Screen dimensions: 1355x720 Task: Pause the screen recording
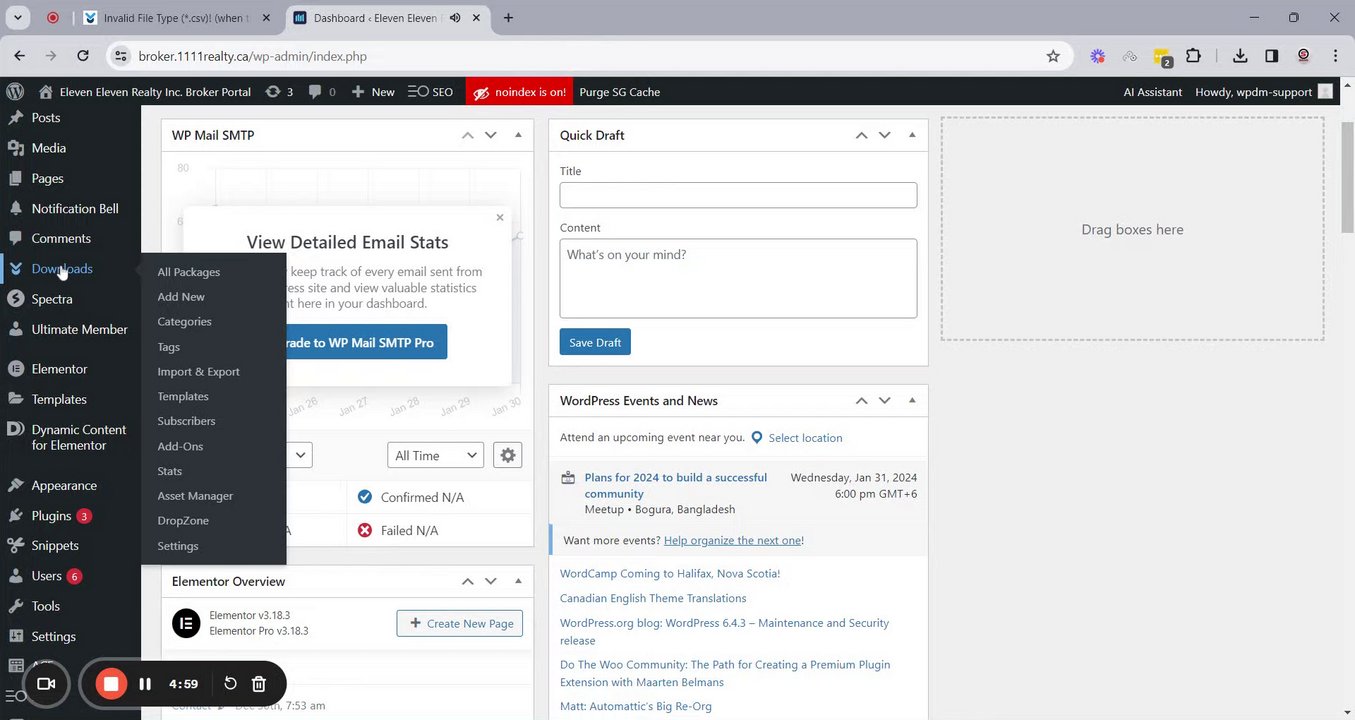point(145,684)
